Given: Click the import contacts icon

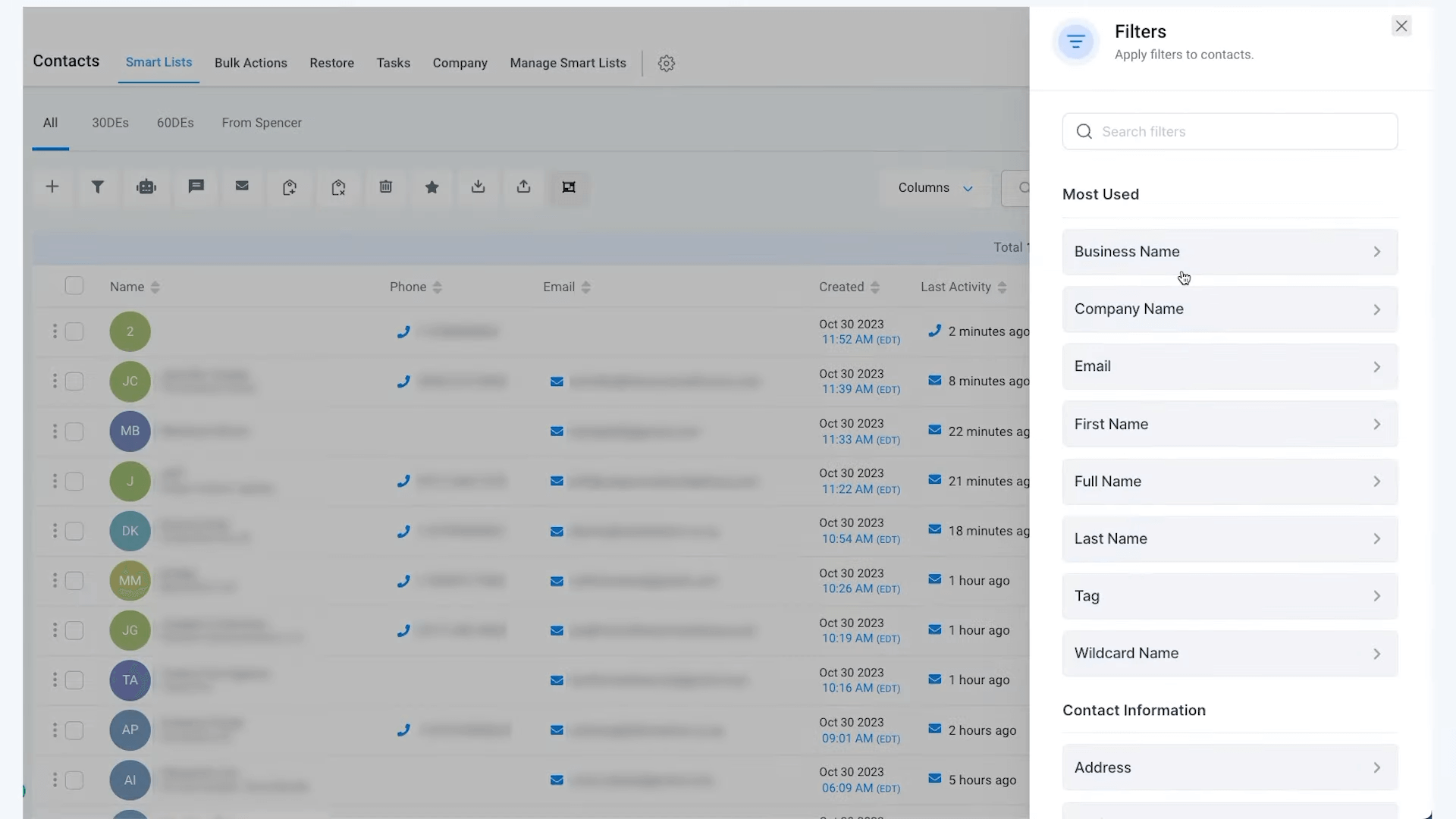Looking at the screenshot, I should [478, 188].
